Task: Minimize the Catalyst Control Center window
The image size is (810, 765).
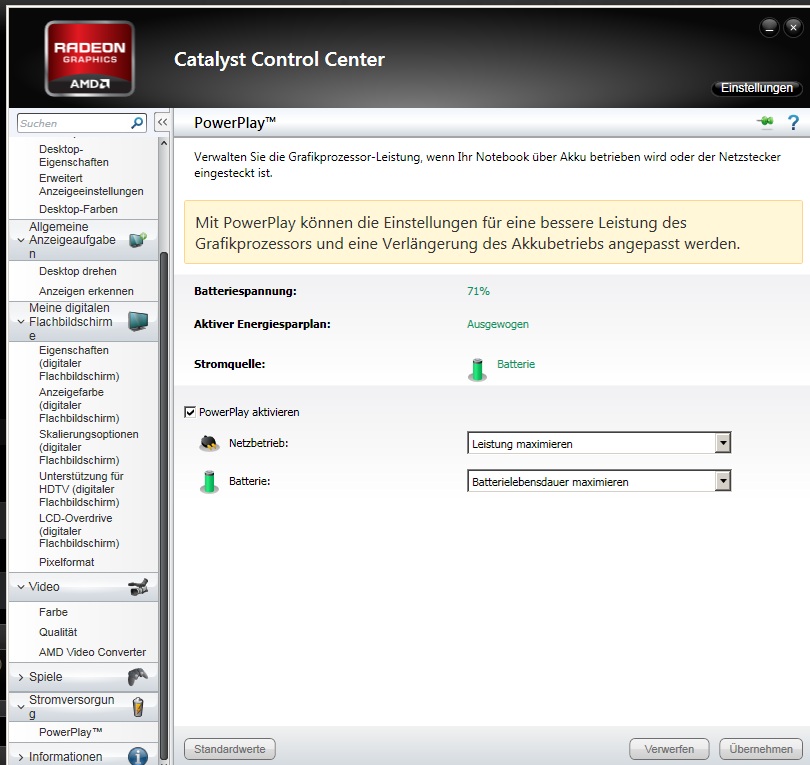Action: [x=769, y=27]
